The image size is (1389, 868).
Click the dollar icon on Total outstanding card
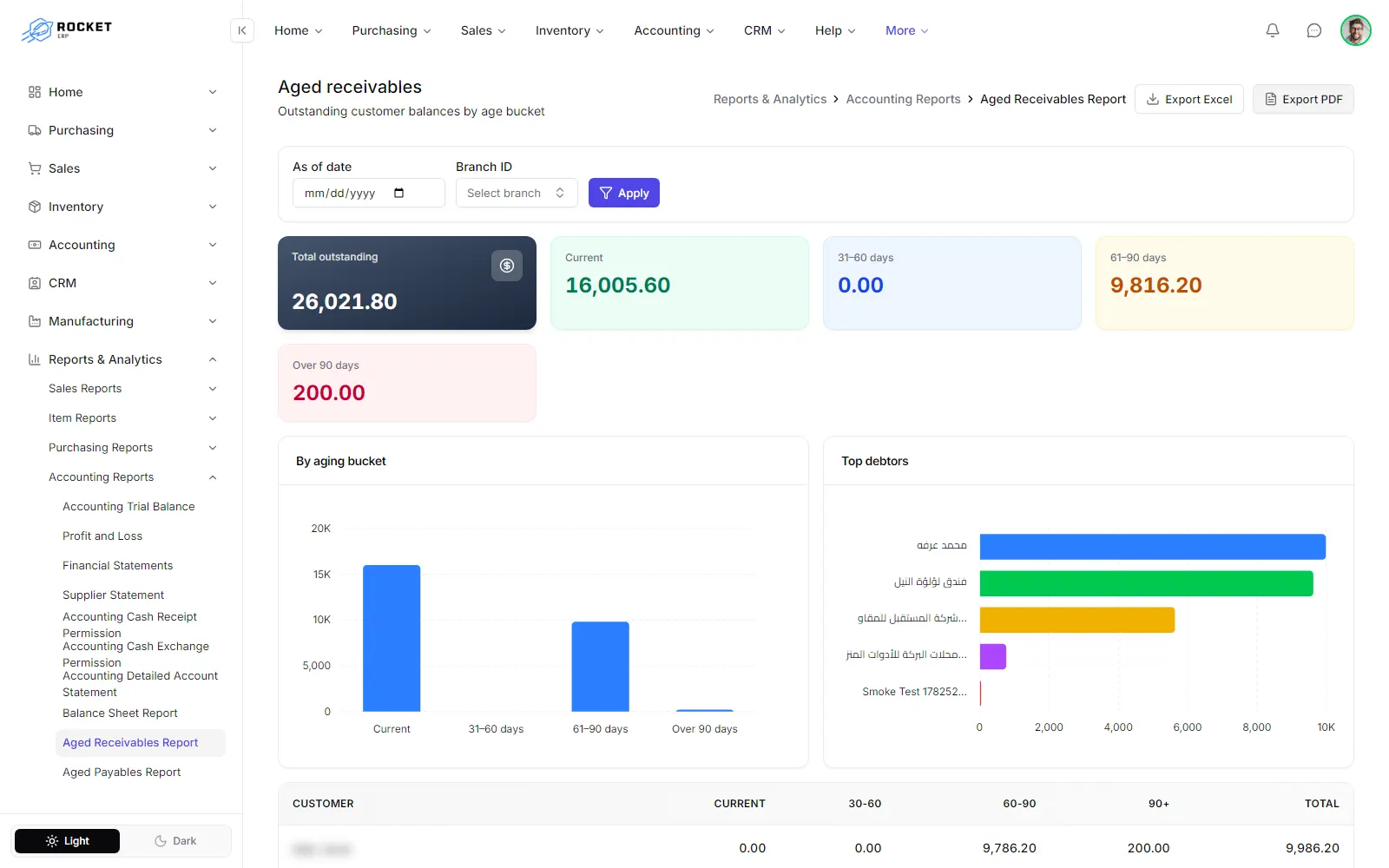(x=507, y=266)
